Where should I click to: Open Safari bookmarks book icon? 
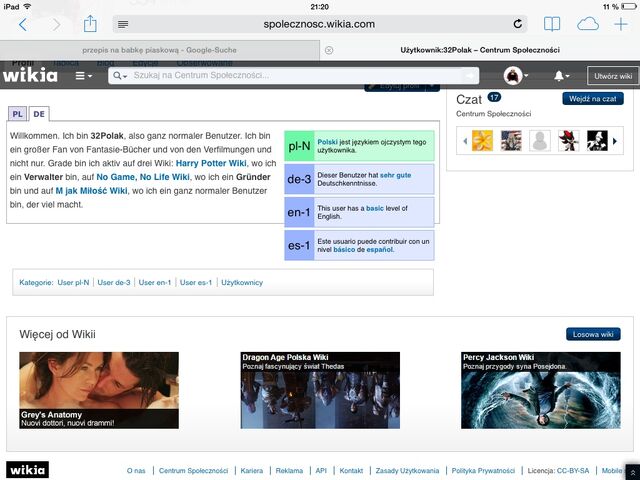552,24
